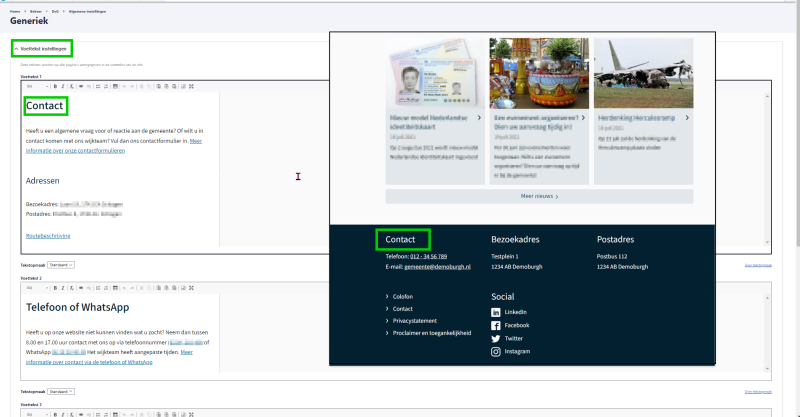Collapse the Voettekst instellingen section
800x417 pixels.
click(x=41, y=48)
